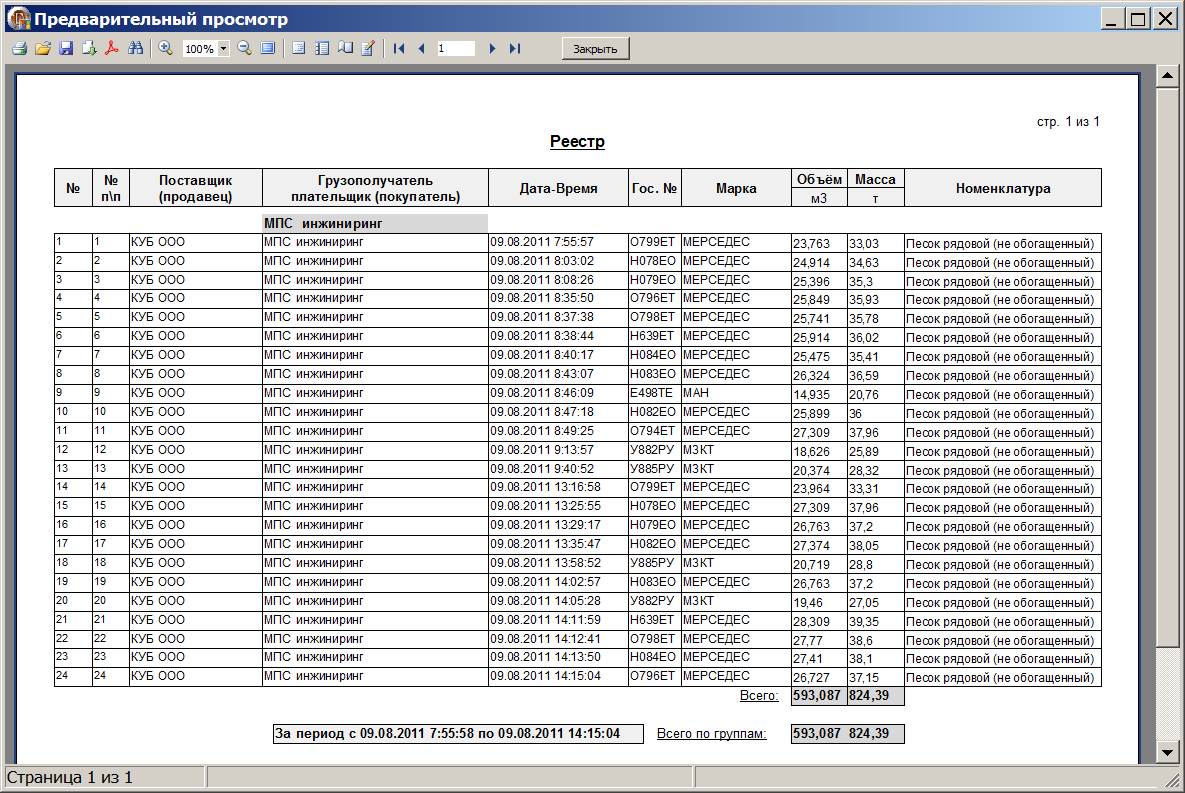Save the report with the floppy disk icon
The height and width of the screenshot is (793, 1185).
pos(66,48)
